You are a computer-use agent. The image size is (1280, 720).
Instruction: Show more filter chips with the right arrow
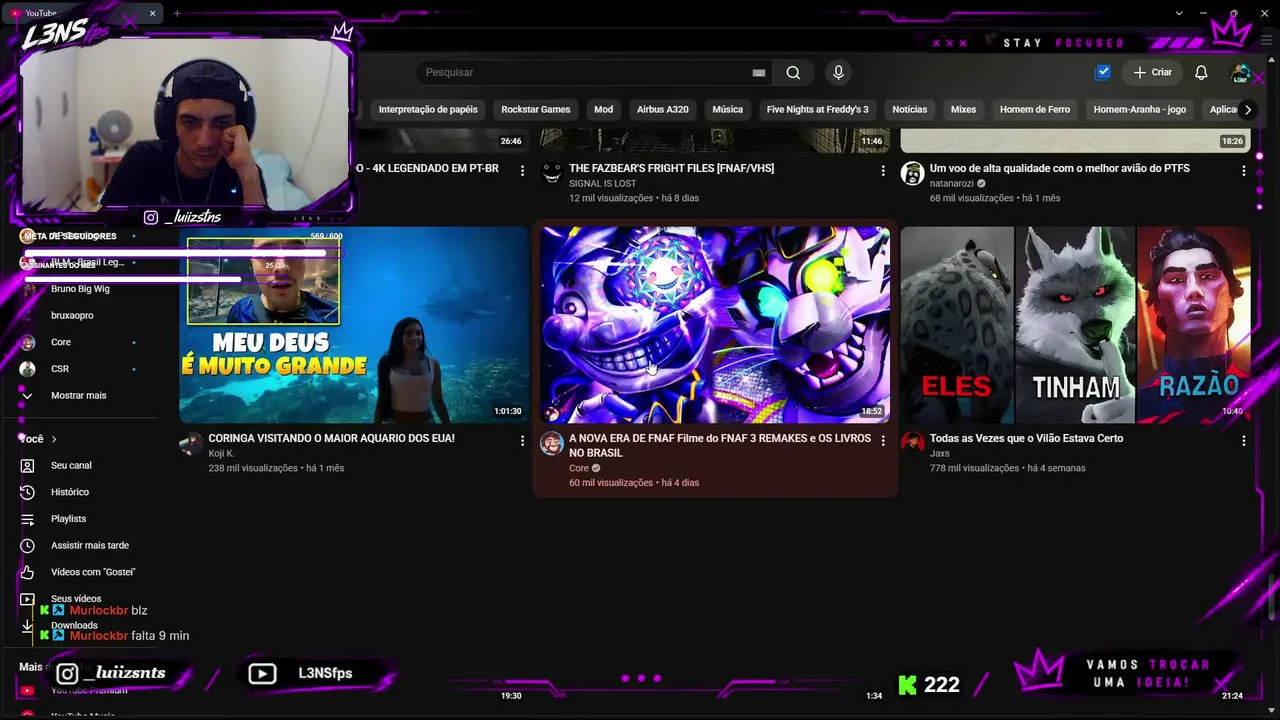pos(1247,110)
